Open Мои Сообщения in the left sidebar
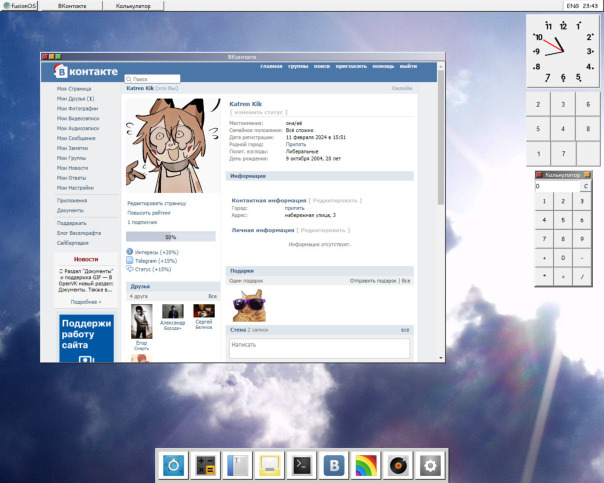Screen dimensions: 604x483 [76, 137]
